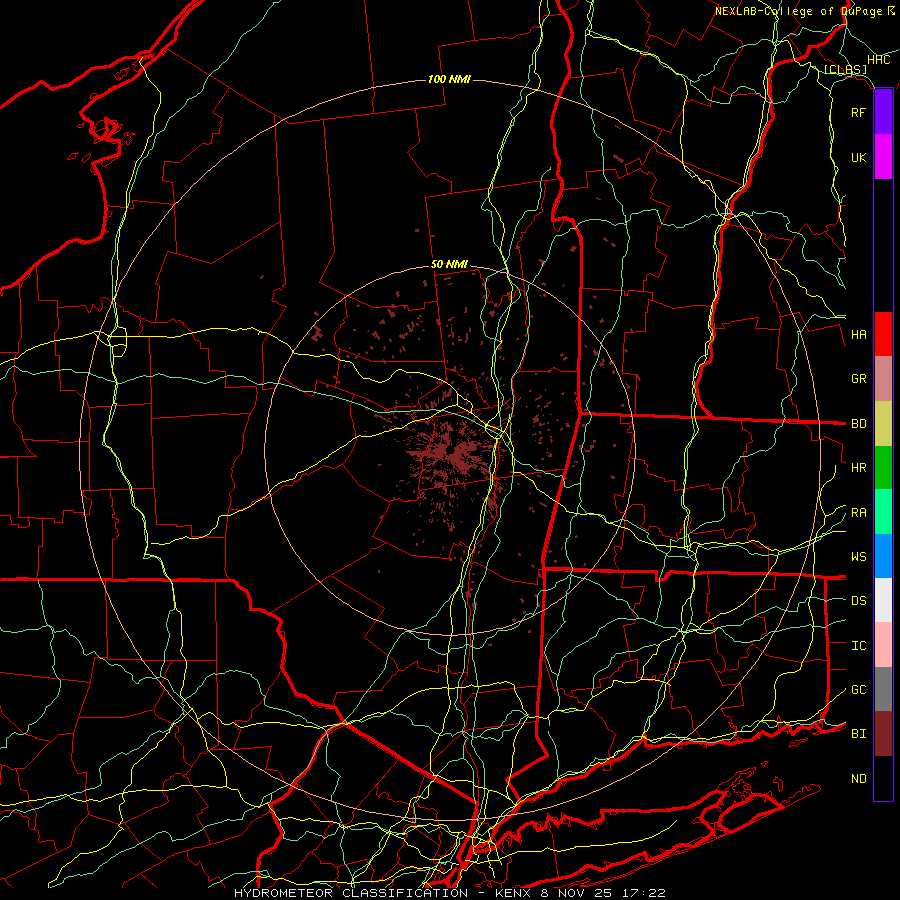The height and width of the screenshot is (900, 900).
Task: Pick the BI brown legend block
Action: pyautogui.click(x=883, y=734)
